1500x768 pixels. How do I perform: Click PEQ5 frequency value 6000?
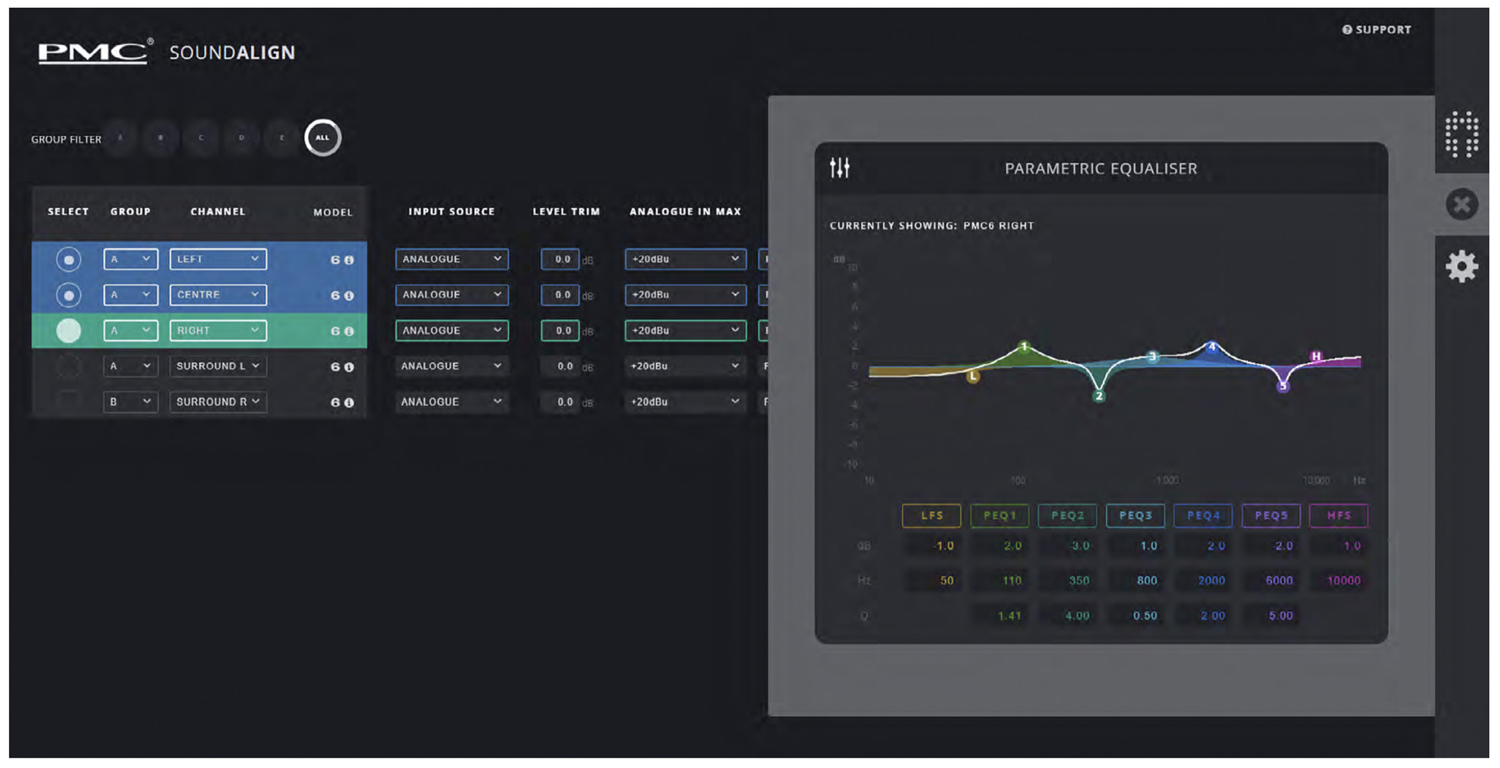pyautogui.click(x=1272, y=580)
